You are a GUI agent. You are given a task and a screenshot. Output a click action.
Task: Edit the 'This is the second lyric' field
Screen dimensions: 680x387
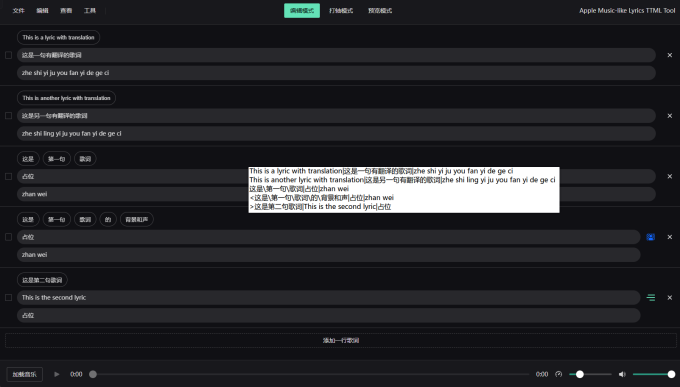click(329, 298)
